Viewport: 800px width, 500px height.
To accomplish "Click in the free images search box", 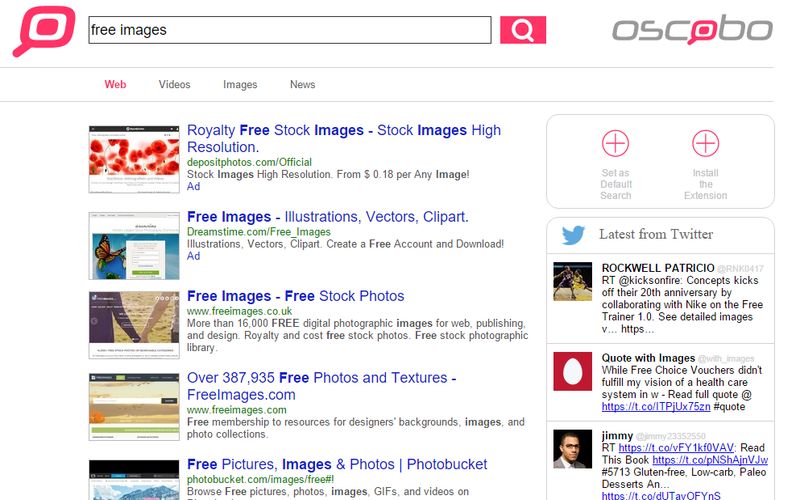I will click(290, 30).
